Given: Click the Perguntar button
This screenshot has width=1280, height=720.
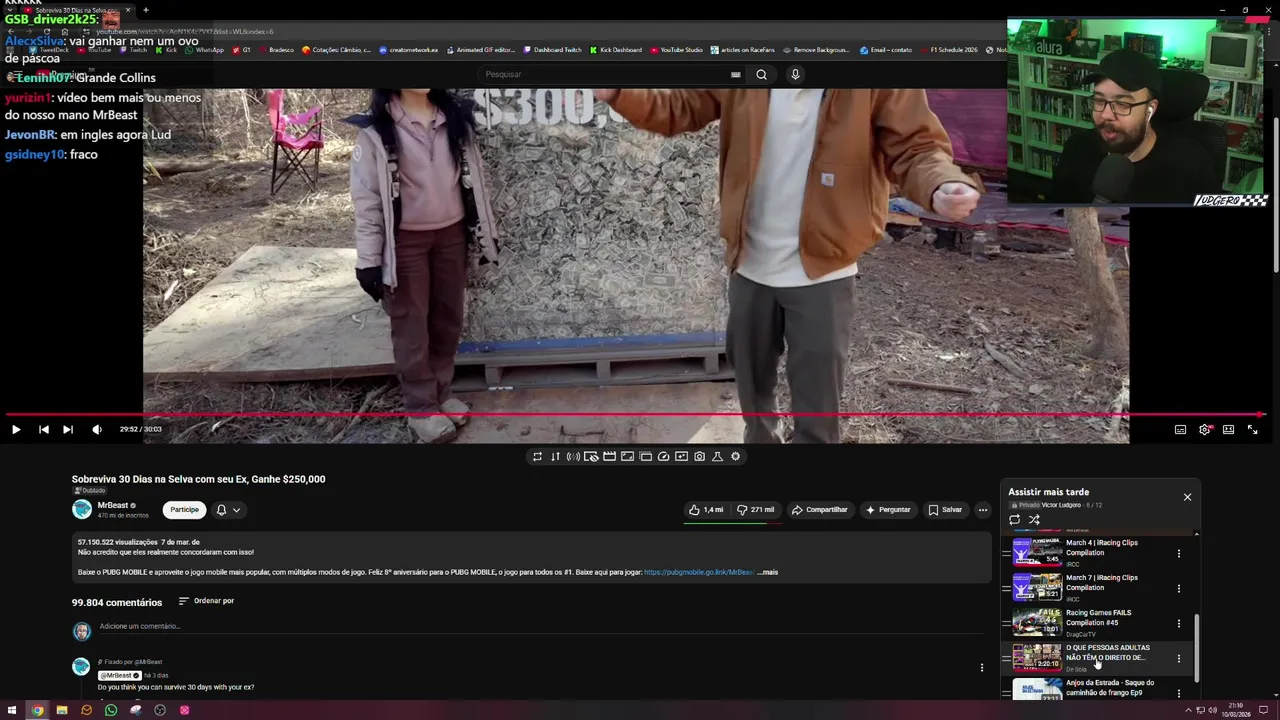Looking at the screenshot, I should tap(888, 510).
